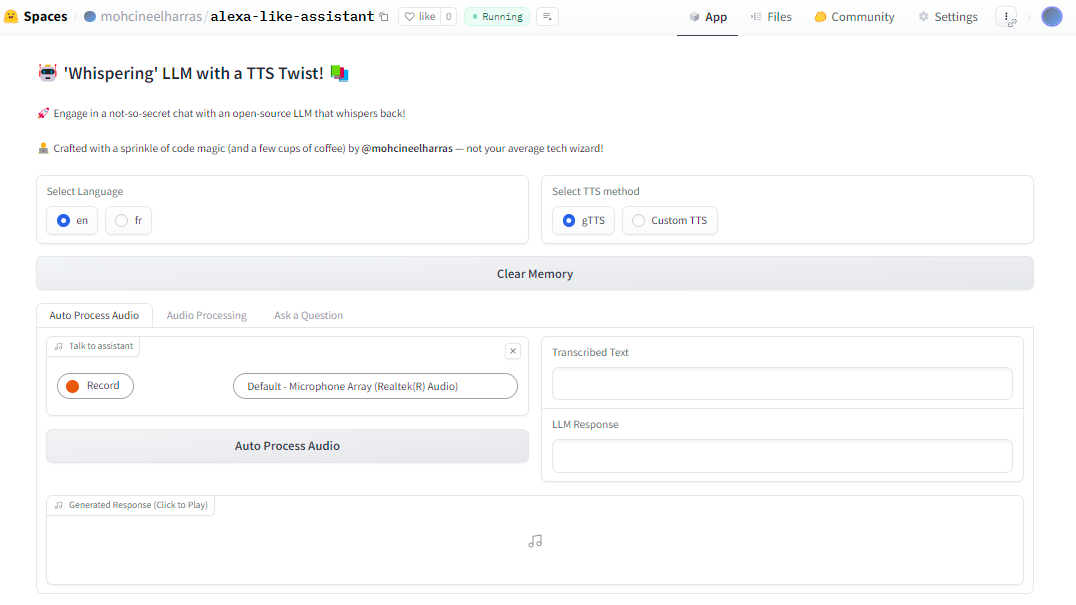Select the Auto Process Audio tab
Viewport: 1076px width, 605px height.
tap(94, 316)
